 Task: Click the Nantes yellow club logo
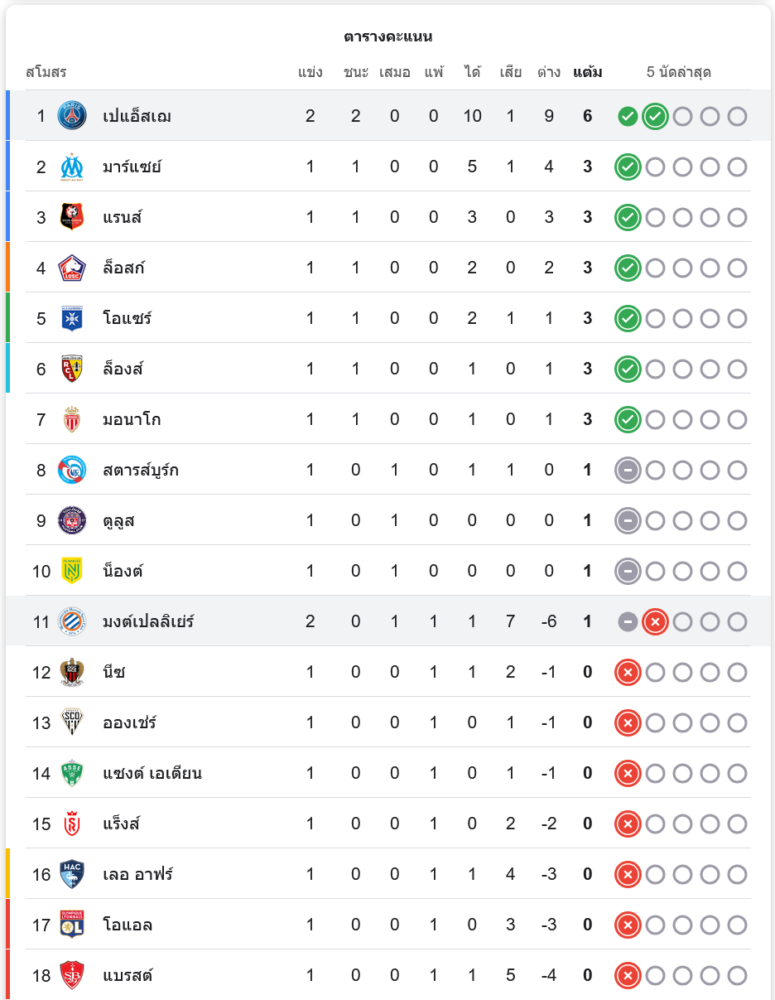coord(72,571)
